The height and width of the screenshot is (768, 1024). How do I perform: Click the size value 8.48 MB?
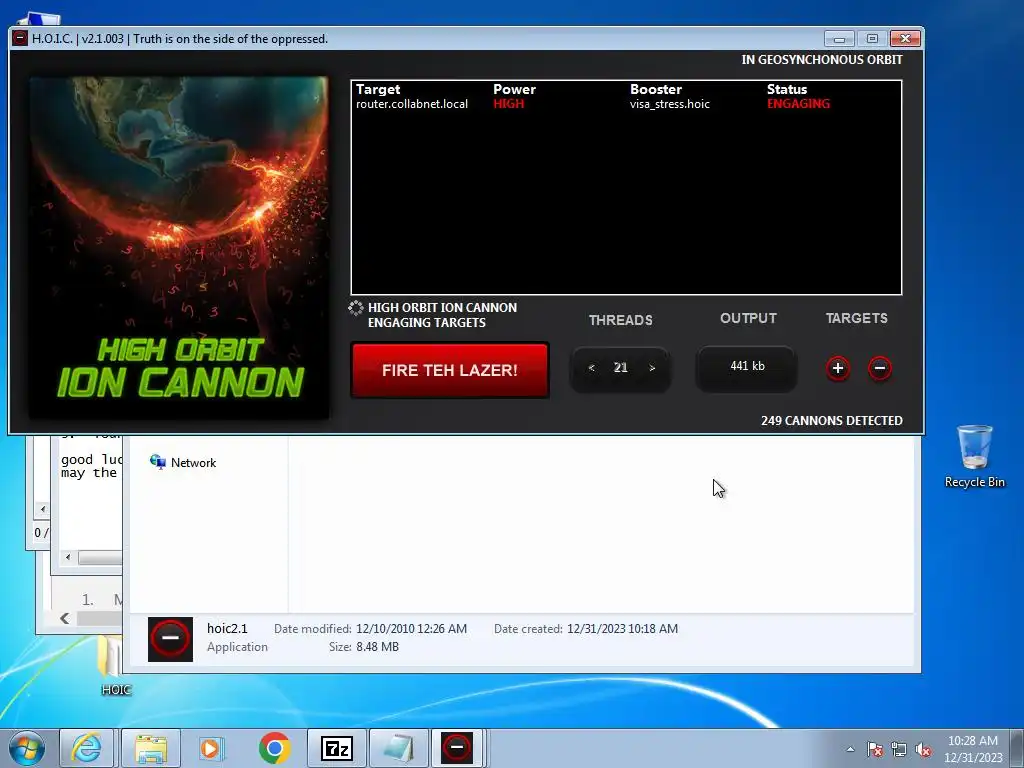tap(377, 647)
